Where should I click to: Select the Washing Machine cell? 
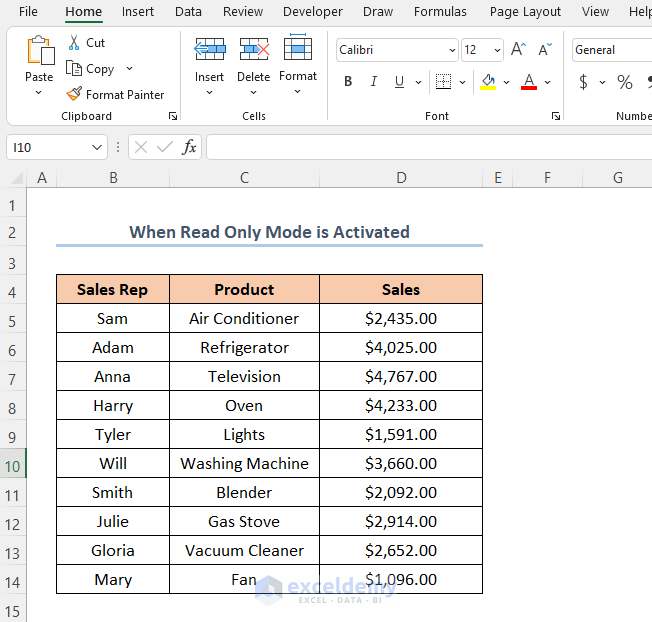click(x=244, y=463)
